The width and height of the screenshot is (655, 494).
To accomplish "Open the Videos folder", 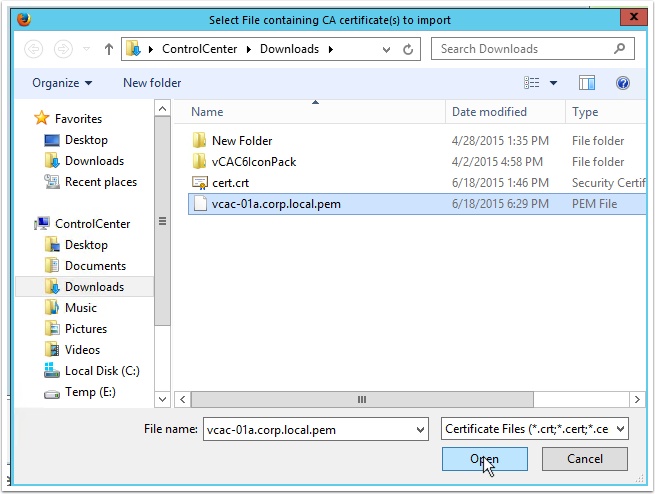I will [82, 350].
